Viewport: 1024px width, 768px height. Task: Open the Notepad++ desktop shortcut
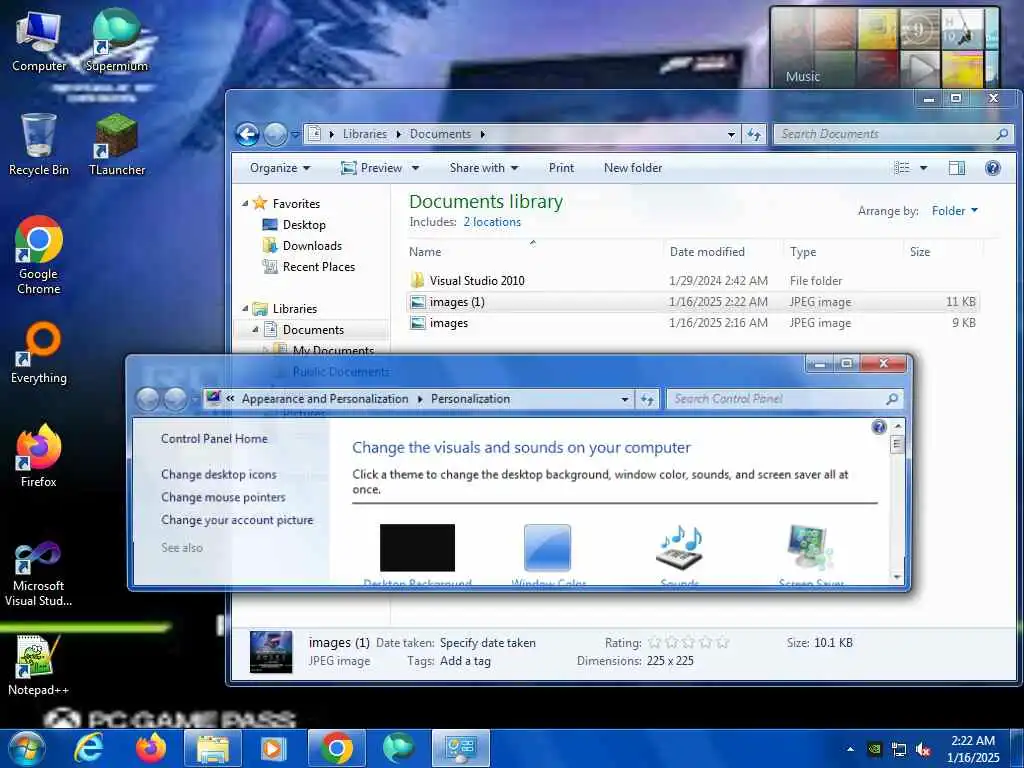pos(39,665)
